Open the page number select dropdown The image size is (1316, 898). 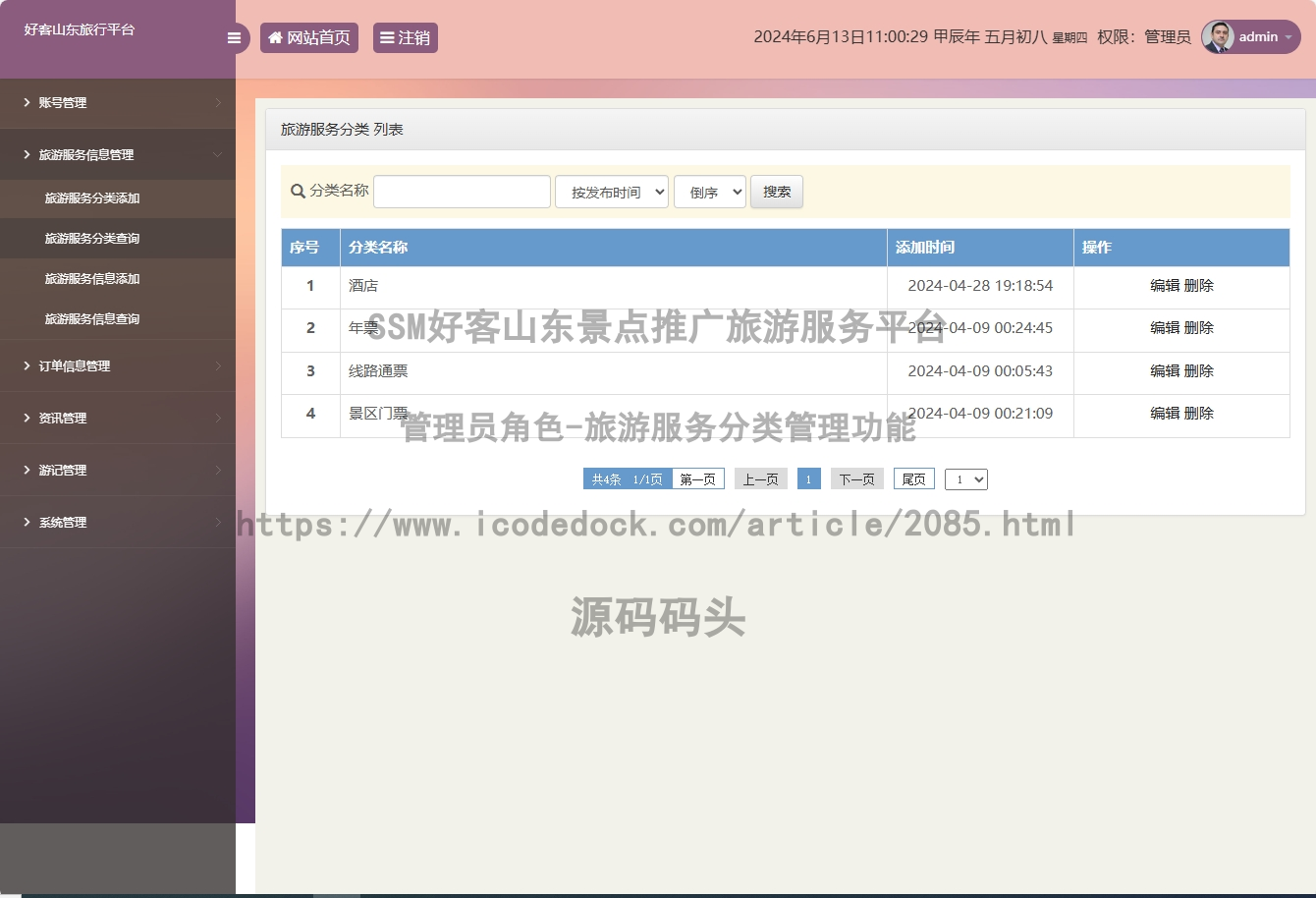coord(966,479)
